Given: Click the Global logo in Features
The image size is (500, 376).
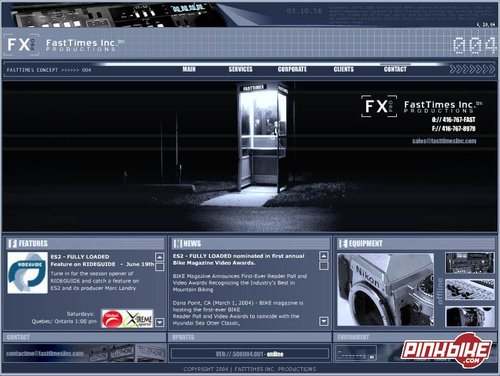Looking at the screenshot, I should (112, 319).
